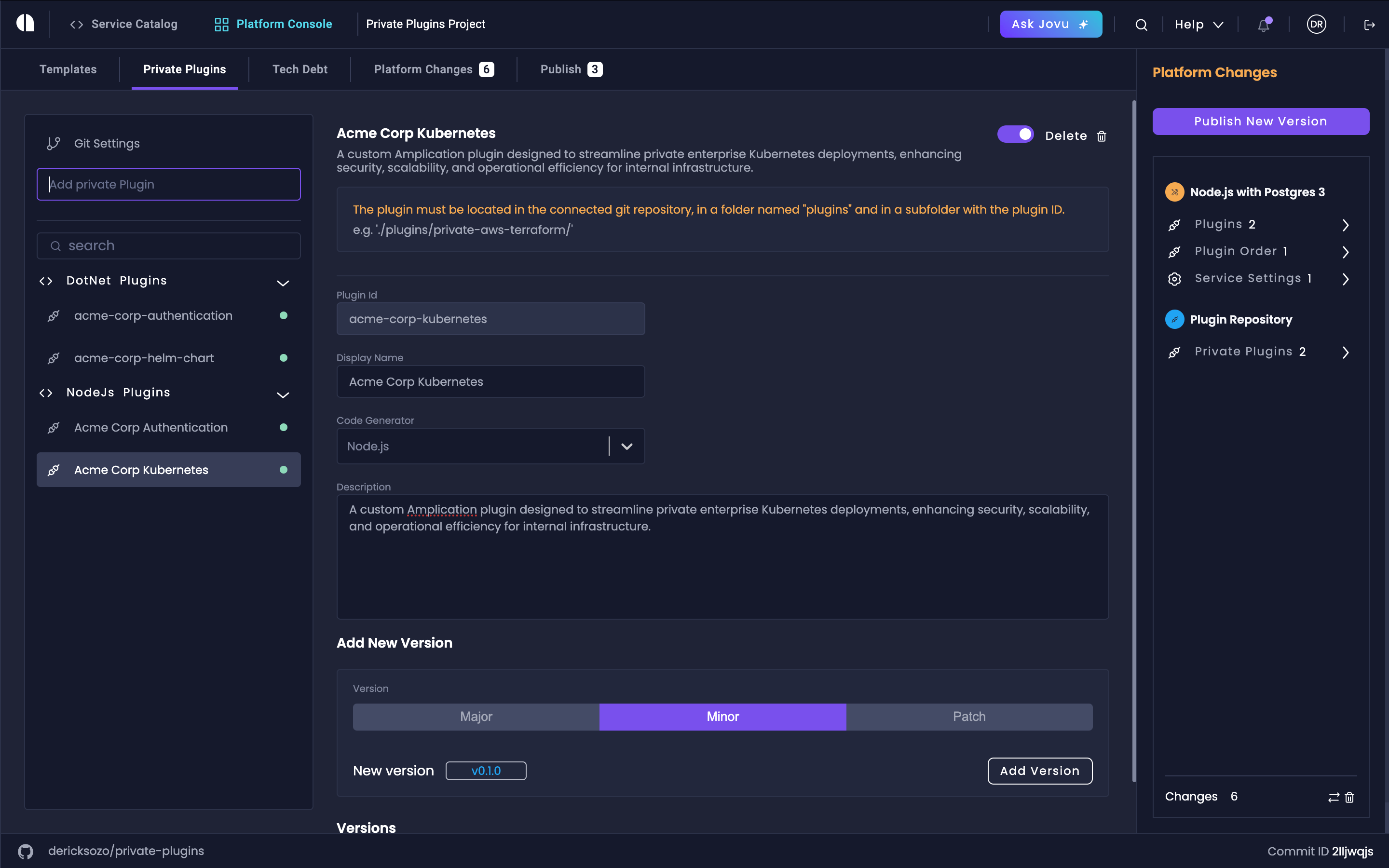Select Major version radio button
The height and width of the screenshot is (868, 1389).
coord(476,716)
